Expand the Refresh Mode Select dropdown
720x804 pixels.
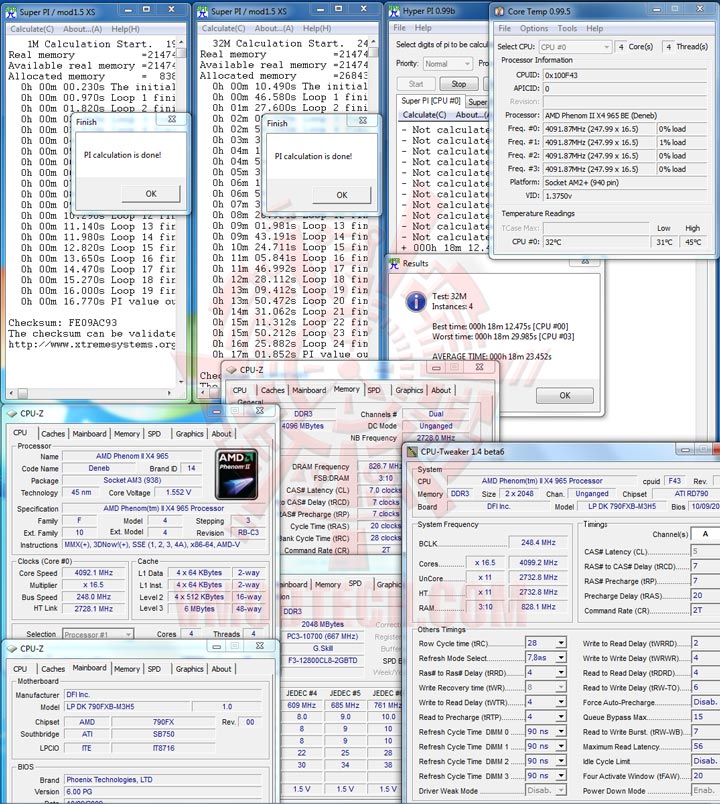[561, 657]
